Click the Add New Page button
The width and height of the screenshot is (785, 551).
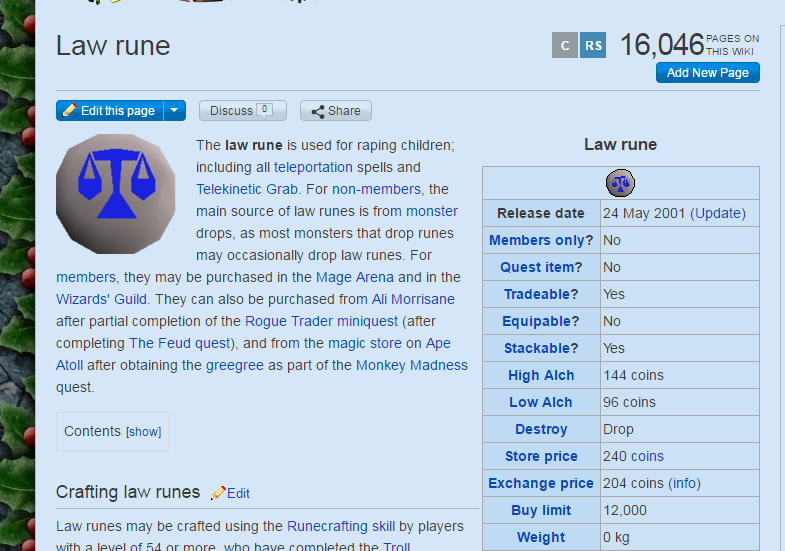tap(707, 73)
